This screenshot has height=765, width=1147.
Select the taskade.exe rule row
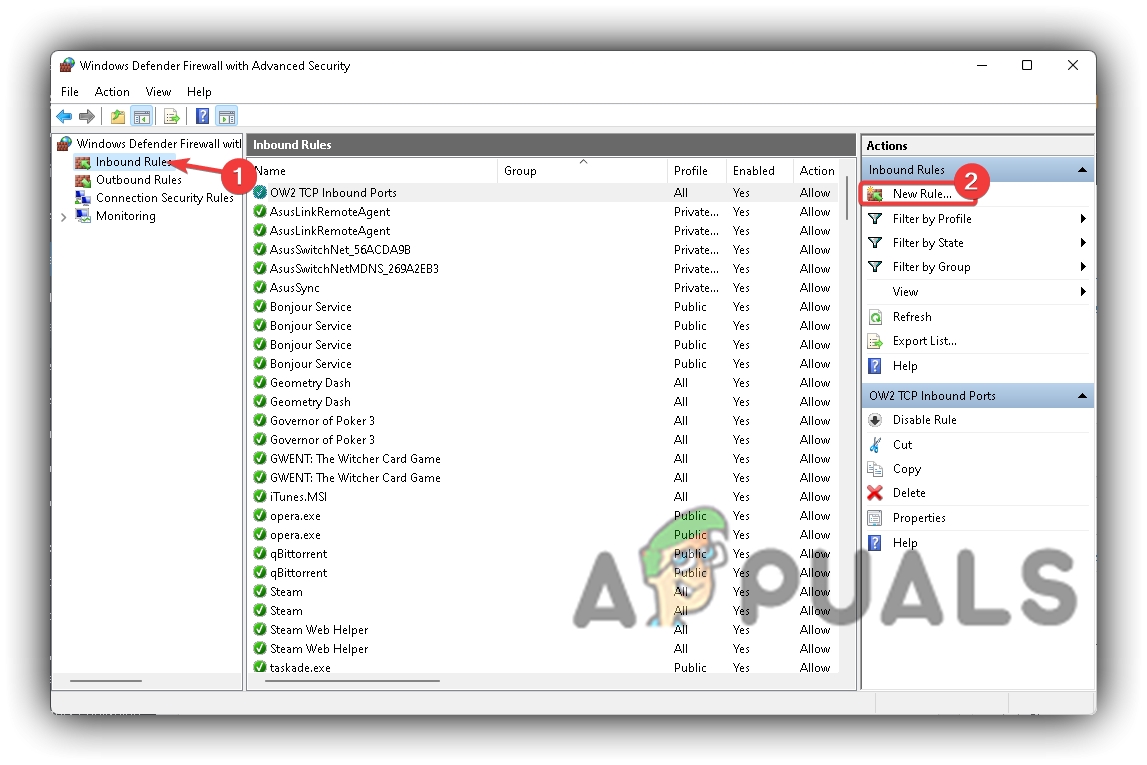545,667
